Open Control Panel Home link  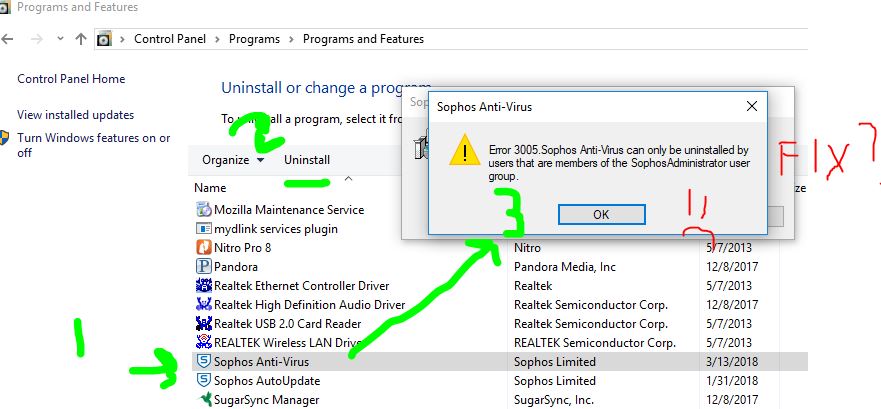71,79
